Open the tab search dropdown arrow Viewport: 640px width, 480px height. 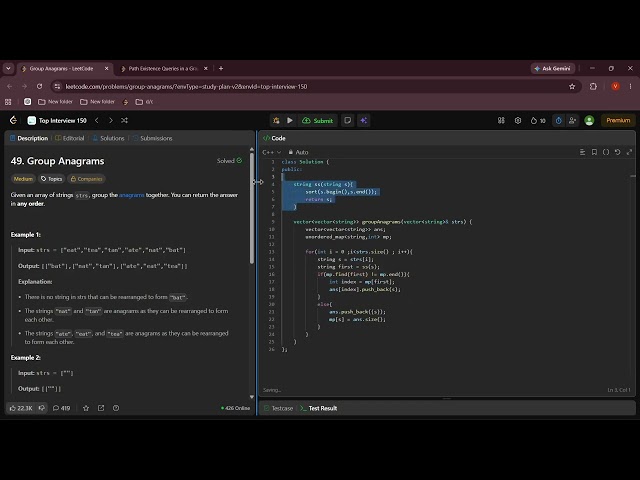coord(8,69)
